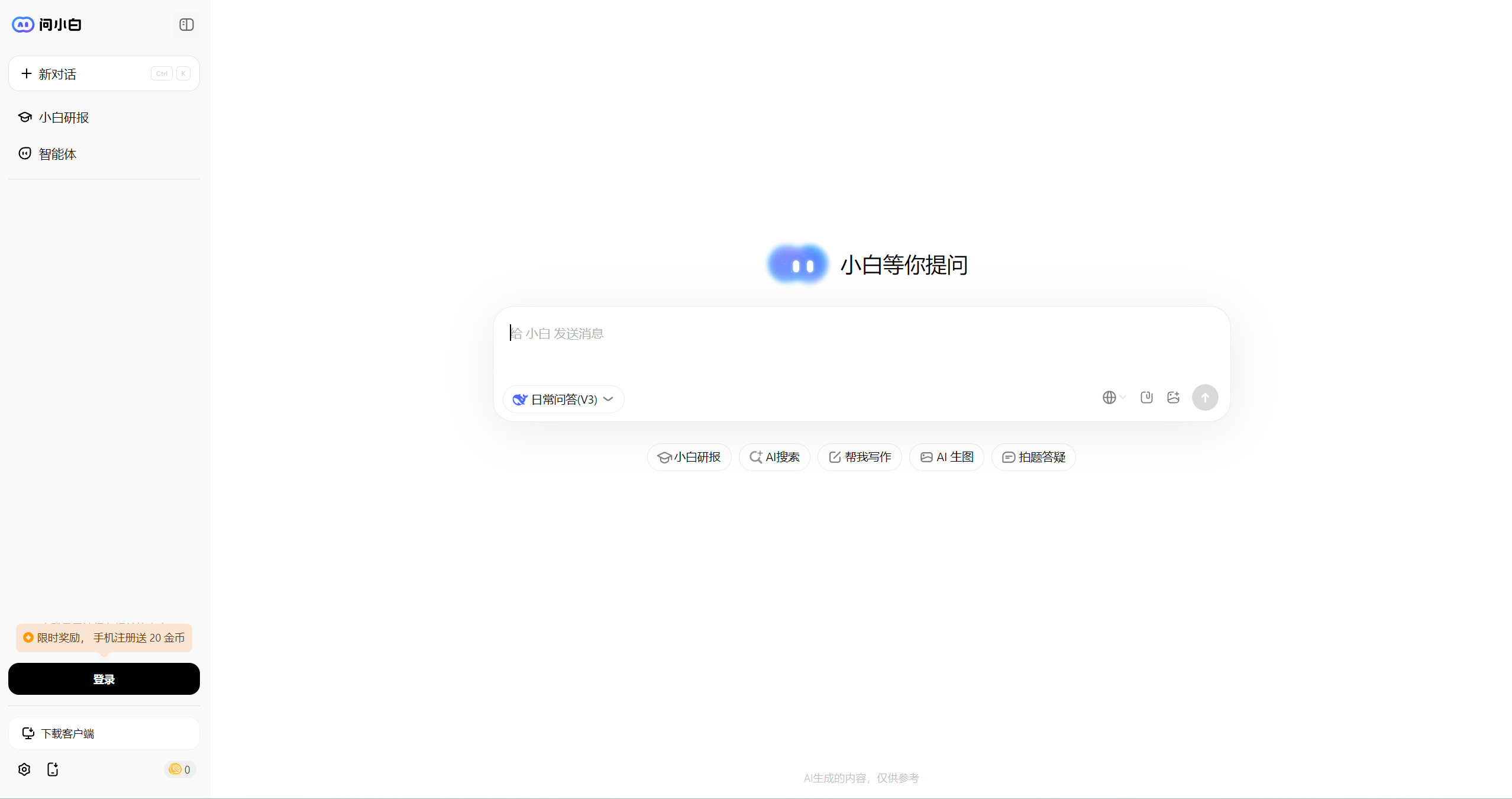
Task: Click 下载客户端 to get the app
Action: pos(104,733)
